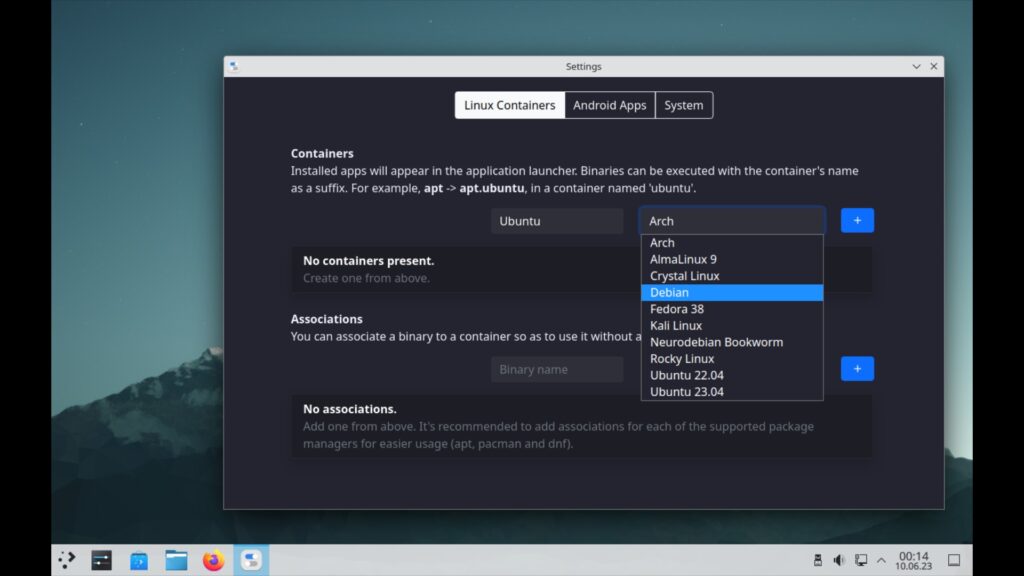The image size is (1024, 576).
Task: Add an association with the plus button
Action: (x=857, y=369)
